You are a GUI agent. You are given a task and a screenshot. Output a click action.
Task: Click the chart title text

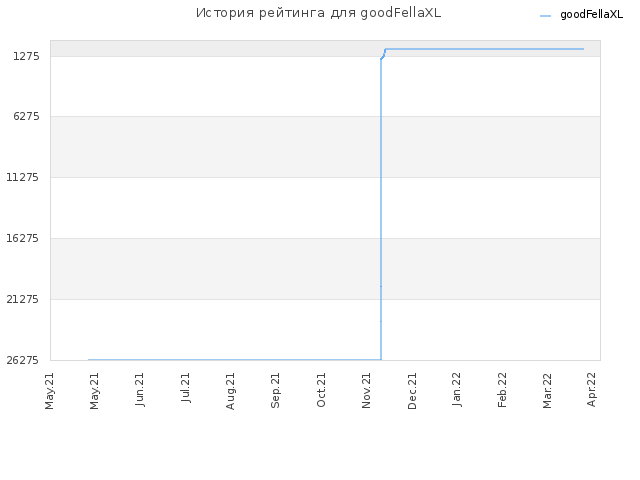click(x=318, y=13)
